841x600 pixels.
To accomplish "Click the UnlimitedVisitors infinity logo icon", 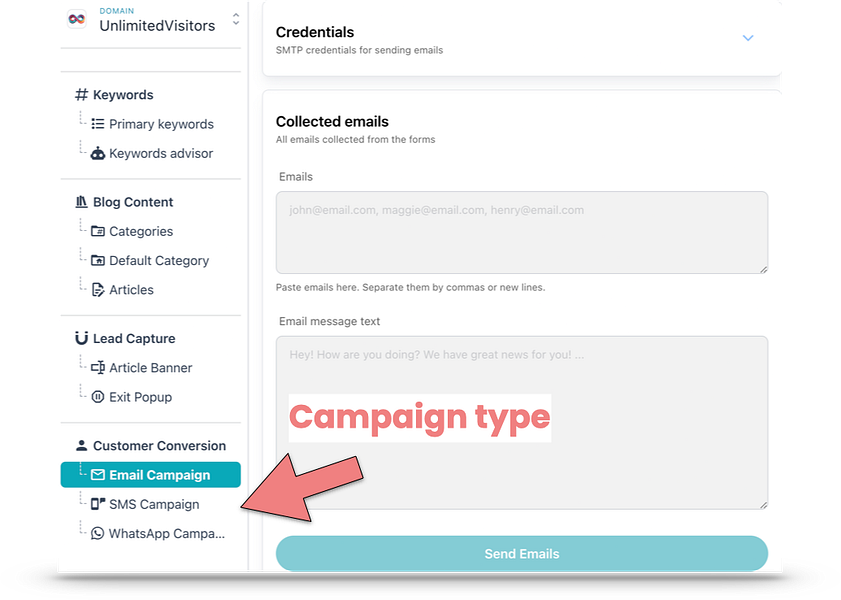I will pyautogui.click(x=77, y=19).
